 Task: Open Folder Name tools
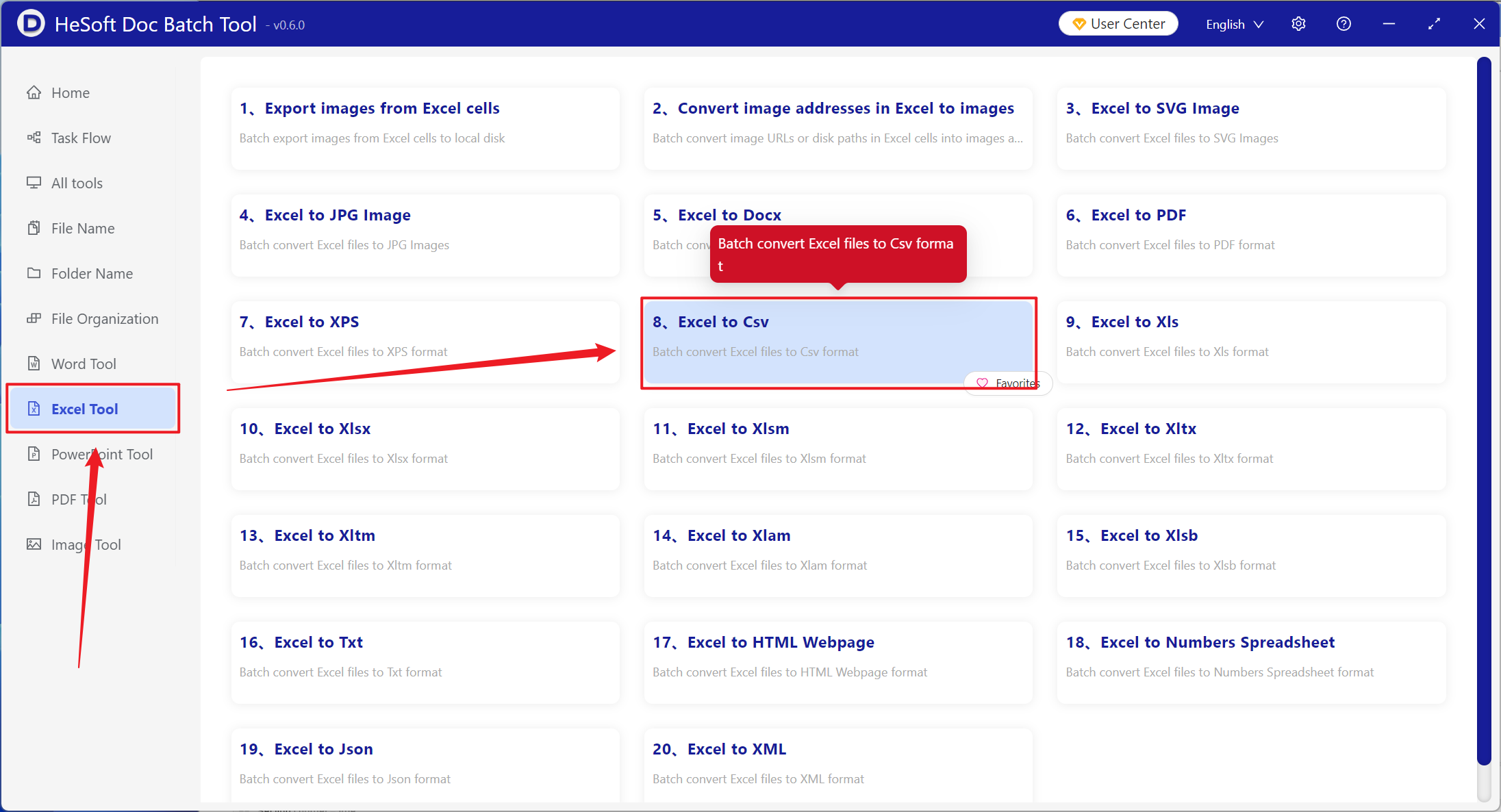click(x=93, y=273)
